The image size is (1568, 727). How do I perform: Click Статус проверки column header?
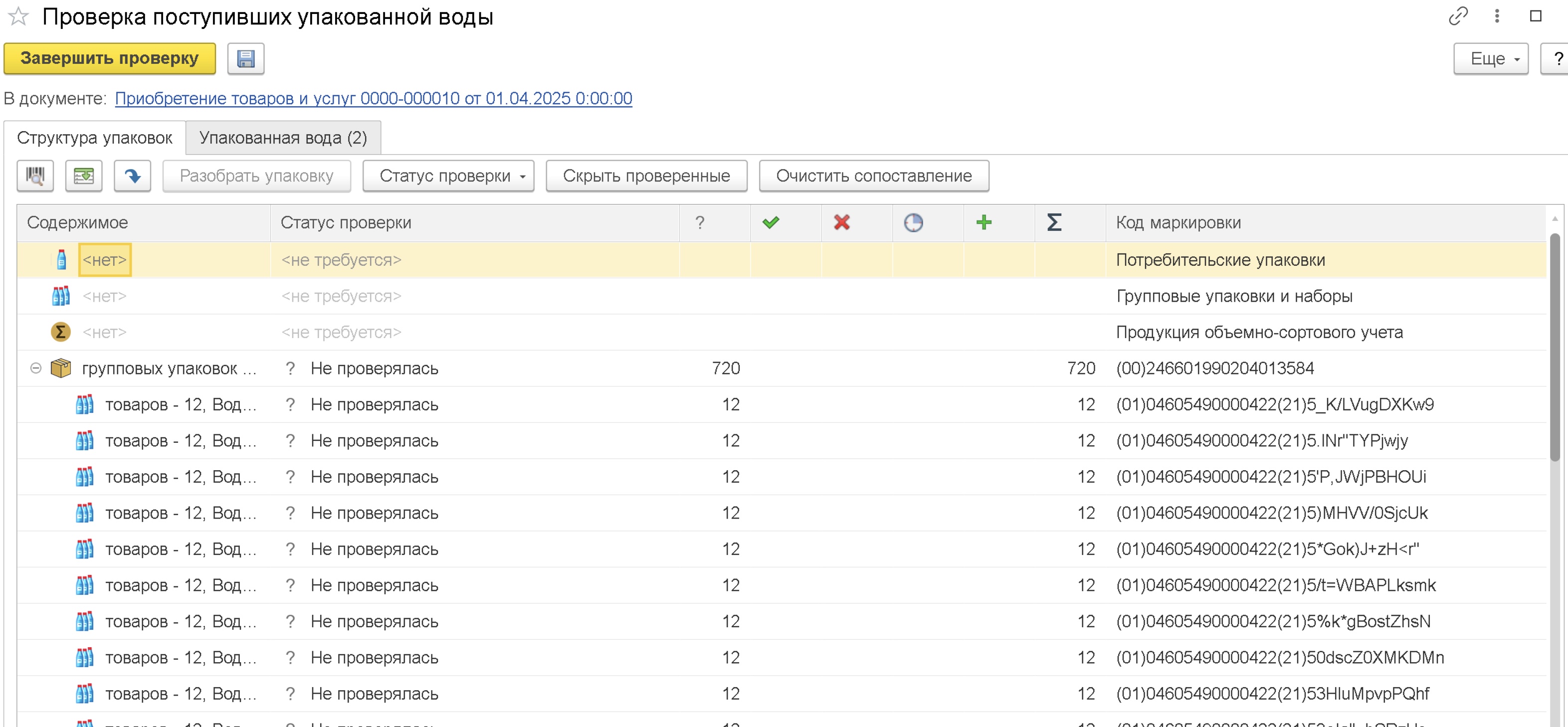pos(475,223)
